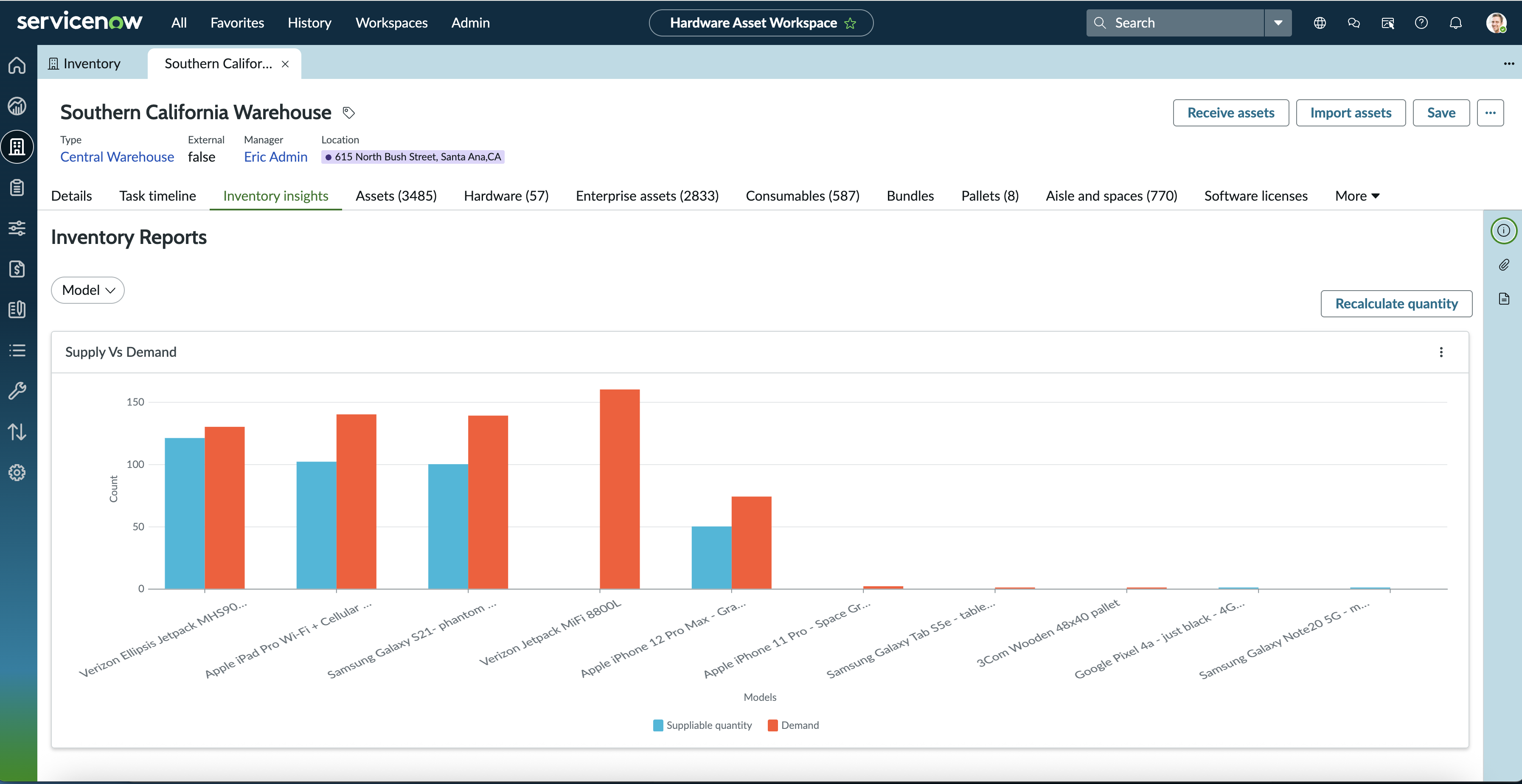This screenshot has width=1522, height=784.
Task: Switch to Aisle and spaces (770) tab
Action: click(x=1112, y=196)
